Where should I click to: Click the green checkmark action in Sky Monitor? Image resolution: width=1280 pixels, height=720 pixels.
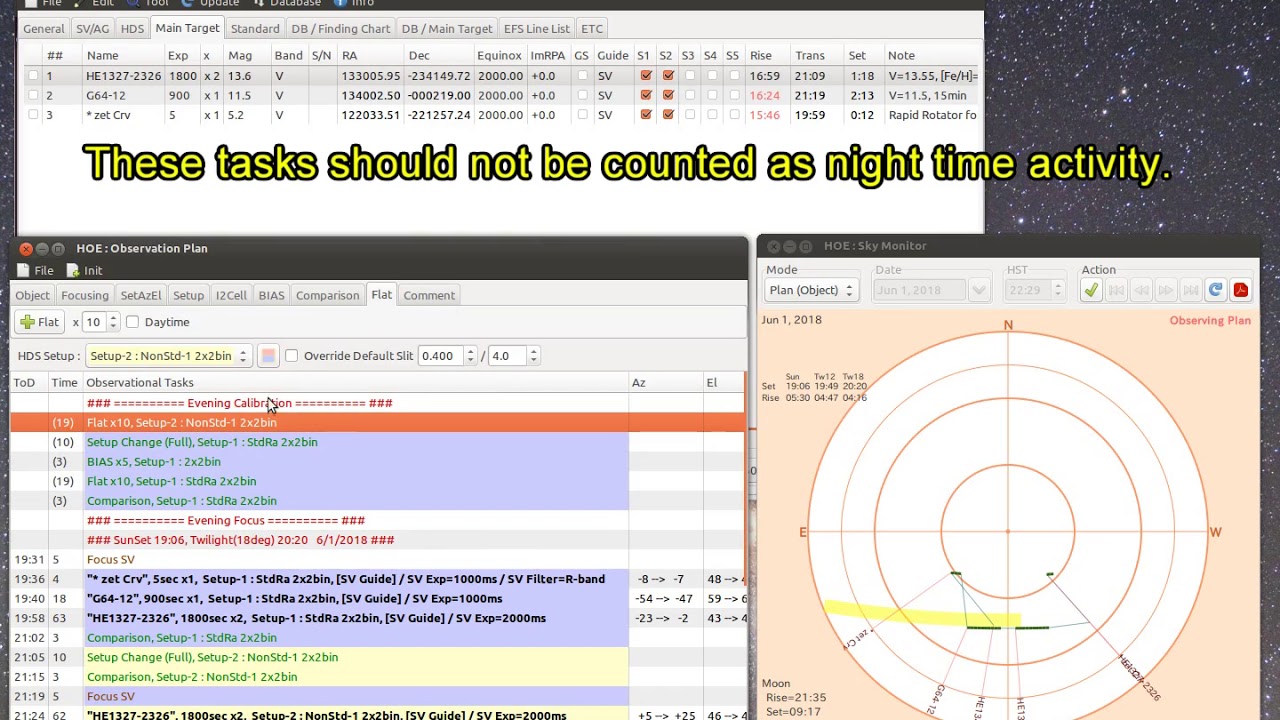tap(1091, 290)
